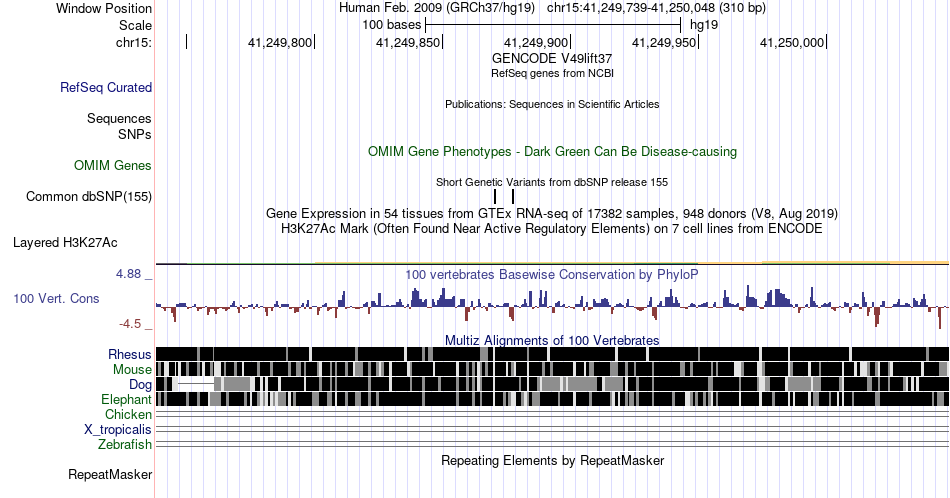Select the Human Feb. 2009 (GRCh37/hg19) text
The image size is (950, 498).
(437, 8)
